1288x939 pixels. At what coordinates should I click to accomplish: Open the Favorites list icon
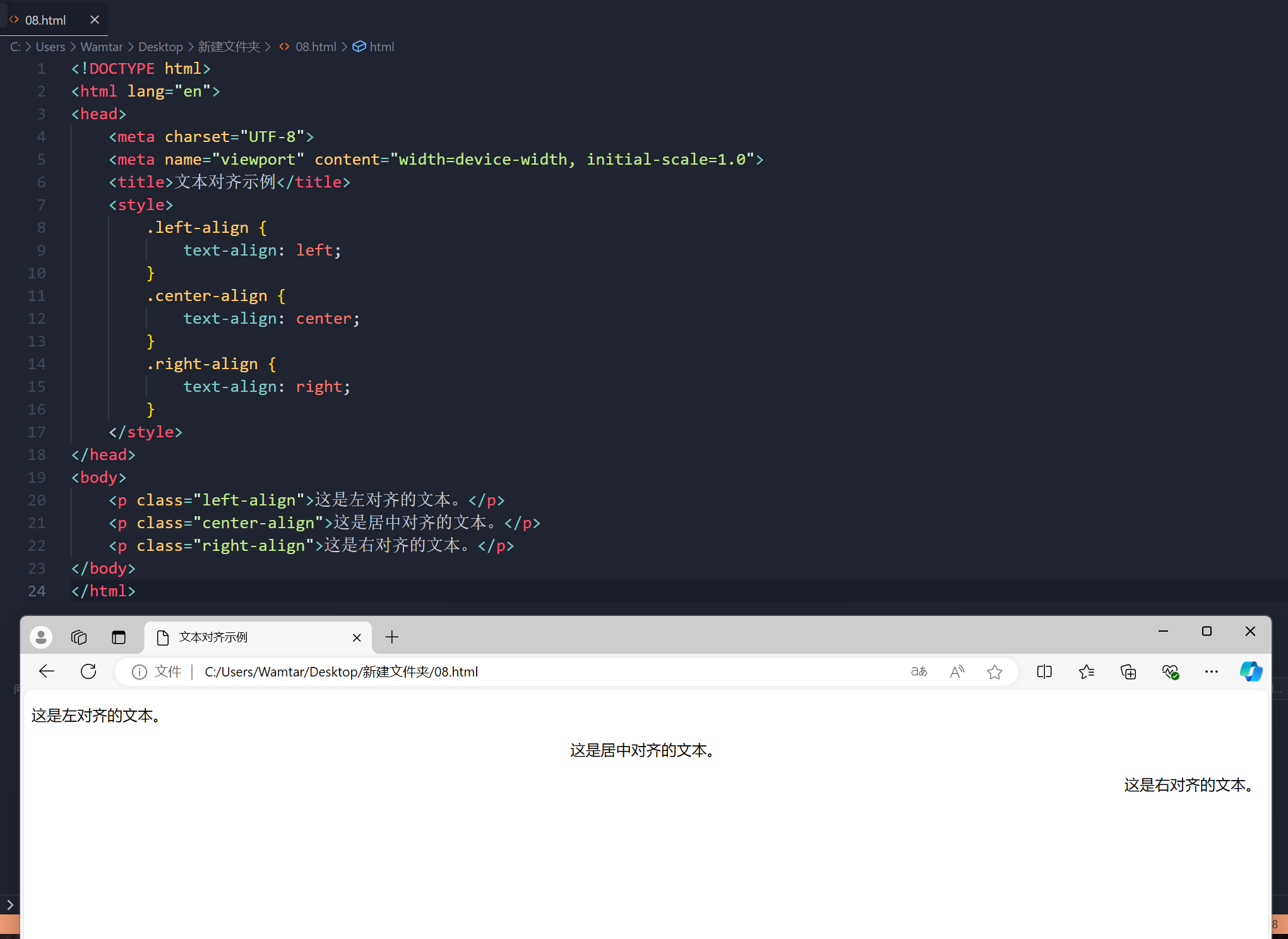1087,671
